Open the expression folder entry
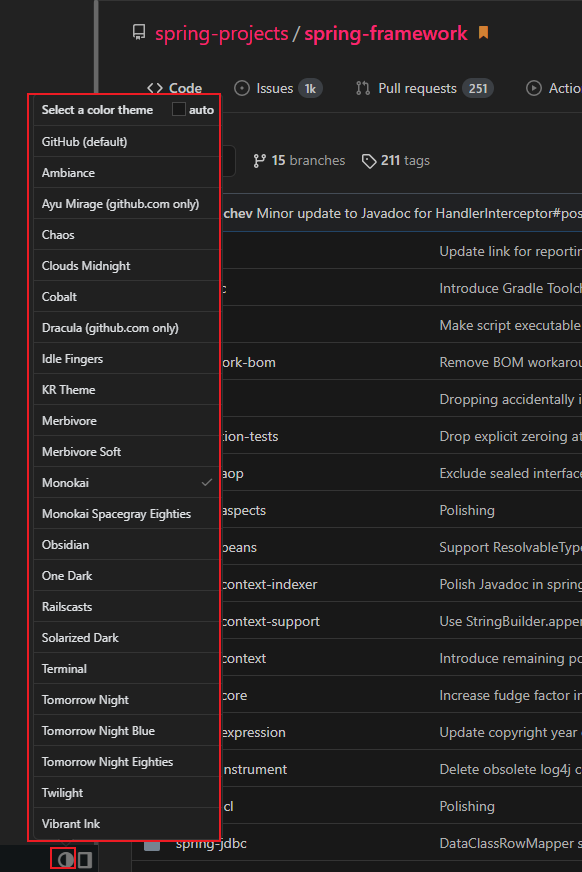Image resolution: width=582 pixels, height=872 pixels. 253,732
